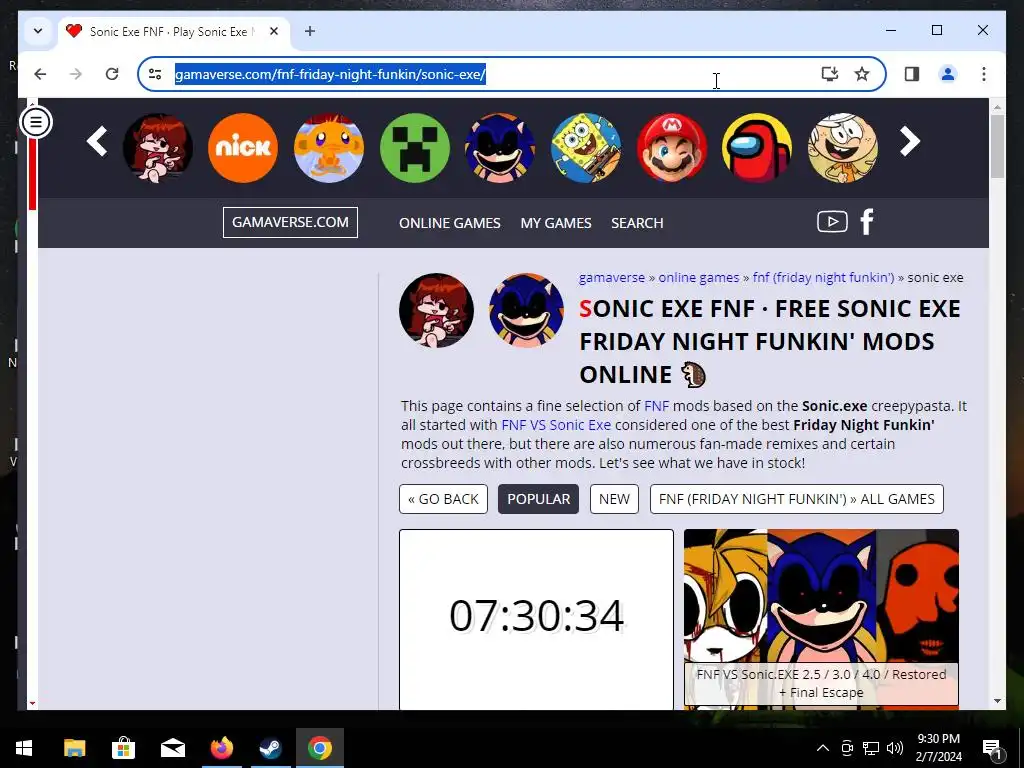Screen dimensions: 1024x768
Task: Click the Girlfriend avatar beside the heading
Action: click(x=436, y=310)
